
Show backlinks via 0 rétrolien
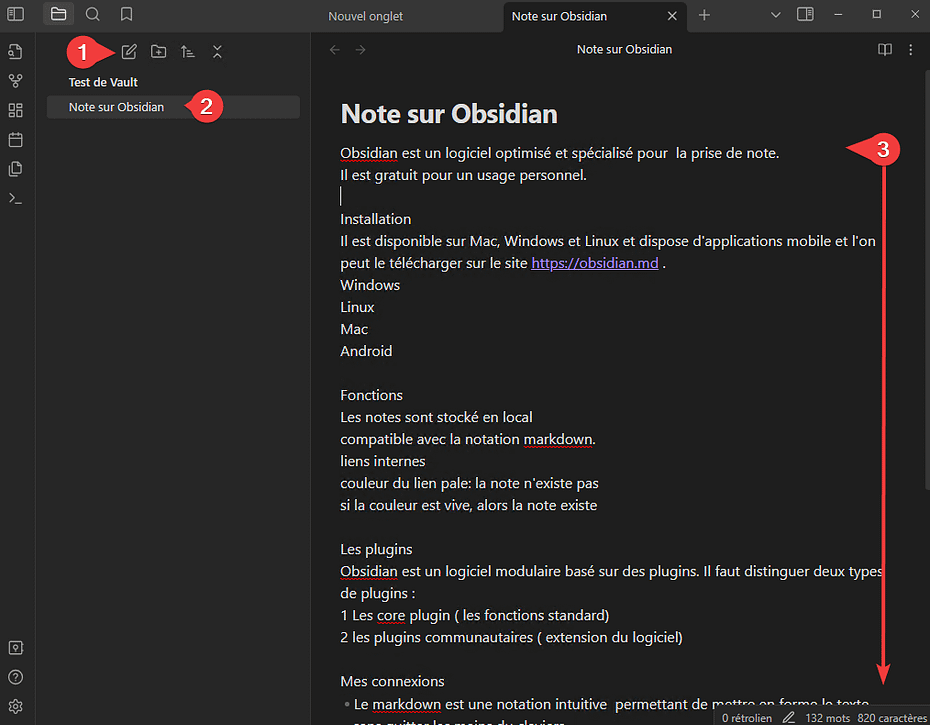click(x=746, y=717)
